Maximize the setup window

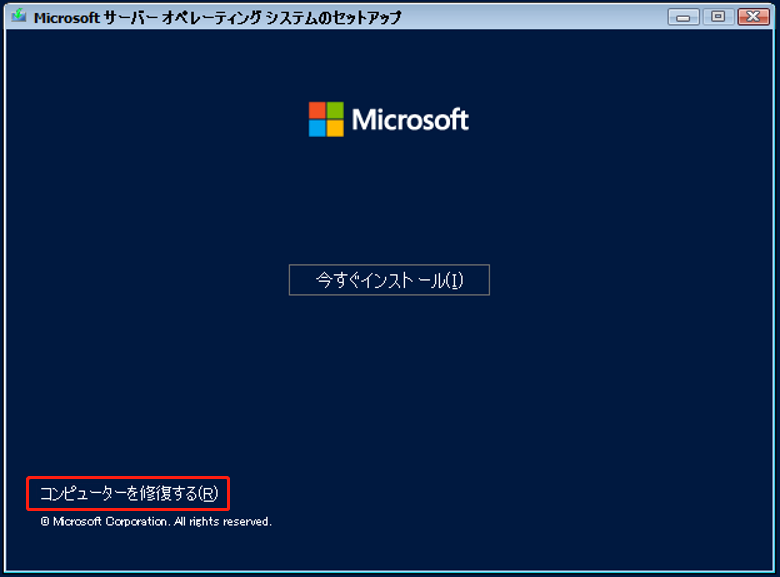click(x=718, y=17)
